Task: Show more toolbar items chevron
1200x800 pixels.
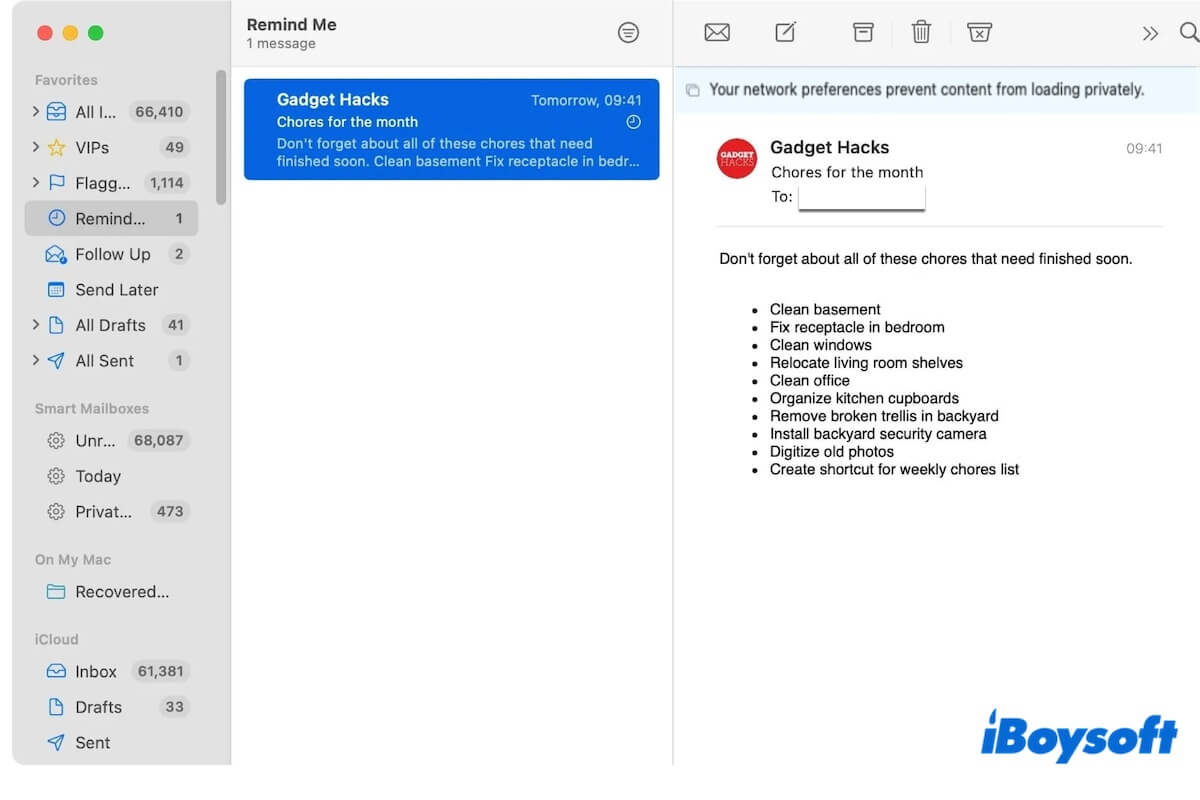Action: (1150, 33)
